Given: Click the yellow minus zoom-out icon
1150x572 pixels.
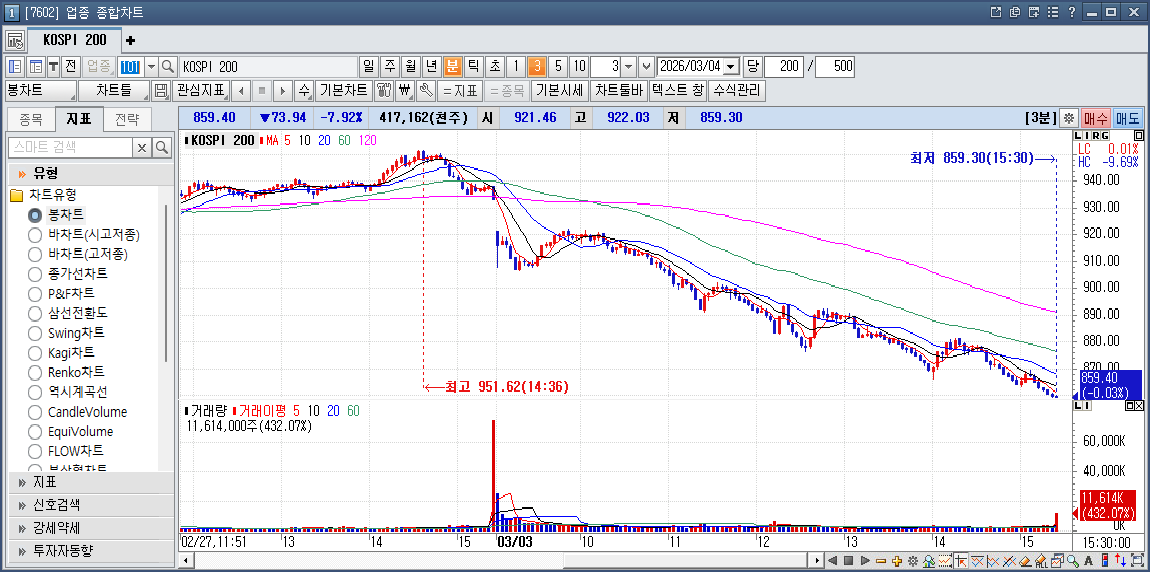Looking at the screenshot, I should pos(881,561).
